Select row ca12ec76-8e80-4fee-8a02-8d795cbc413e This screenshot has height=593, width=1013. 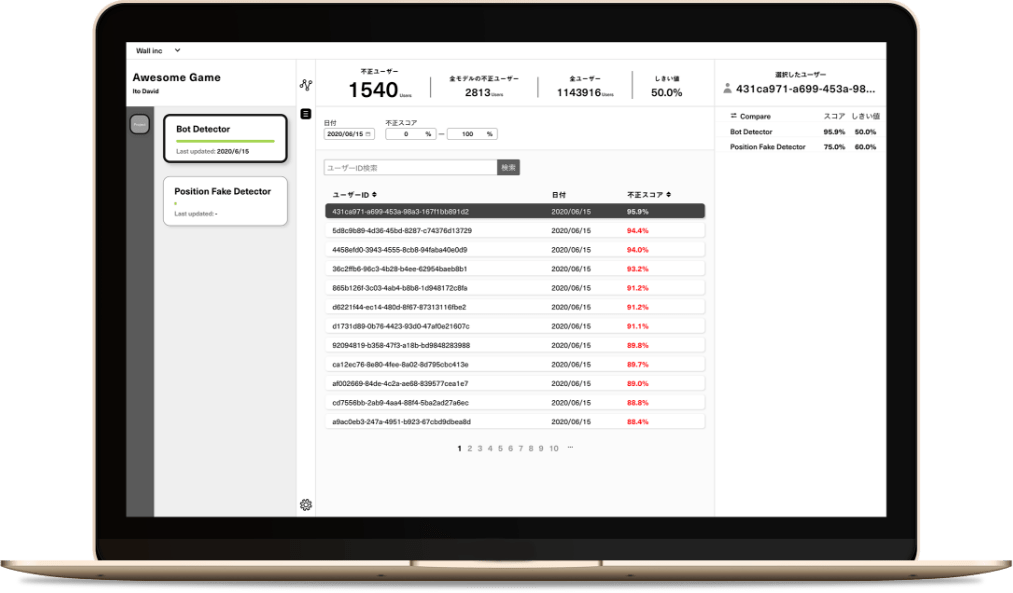point(515,364)
